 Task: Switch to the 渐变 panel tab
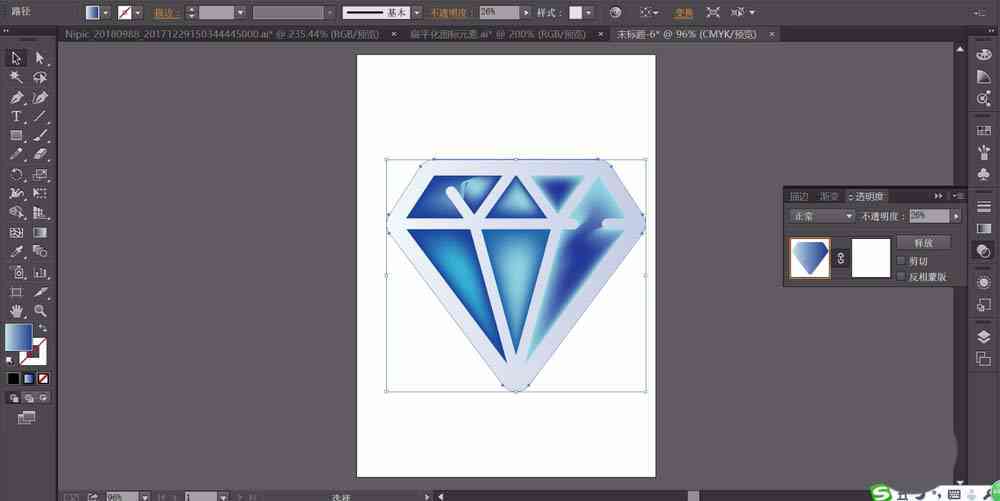pyautogui.click(x=829, y=196)
